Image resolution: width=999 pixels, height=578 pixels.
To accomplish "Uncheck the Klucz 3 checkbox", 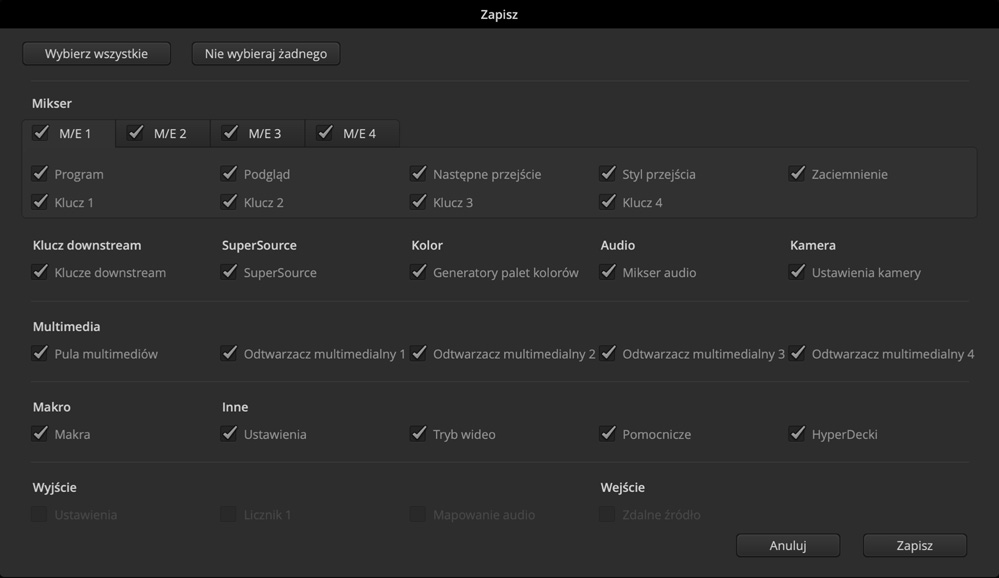I will pyautogui.click(x=418, y=202).
